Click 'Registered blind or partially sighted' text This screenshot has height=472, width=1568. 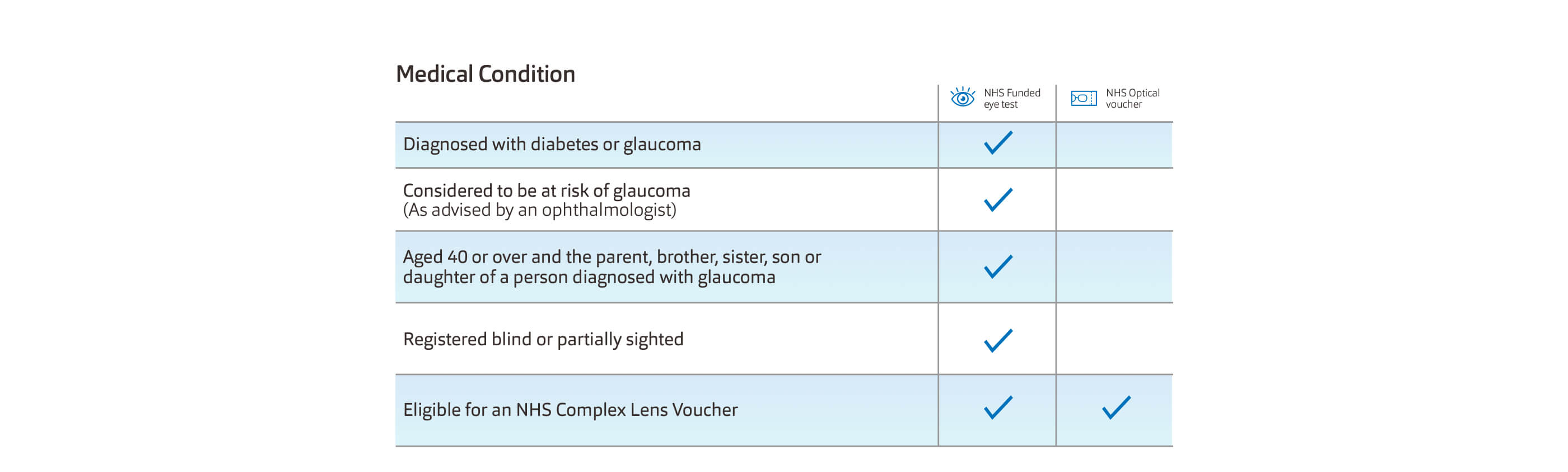[543, 339]
